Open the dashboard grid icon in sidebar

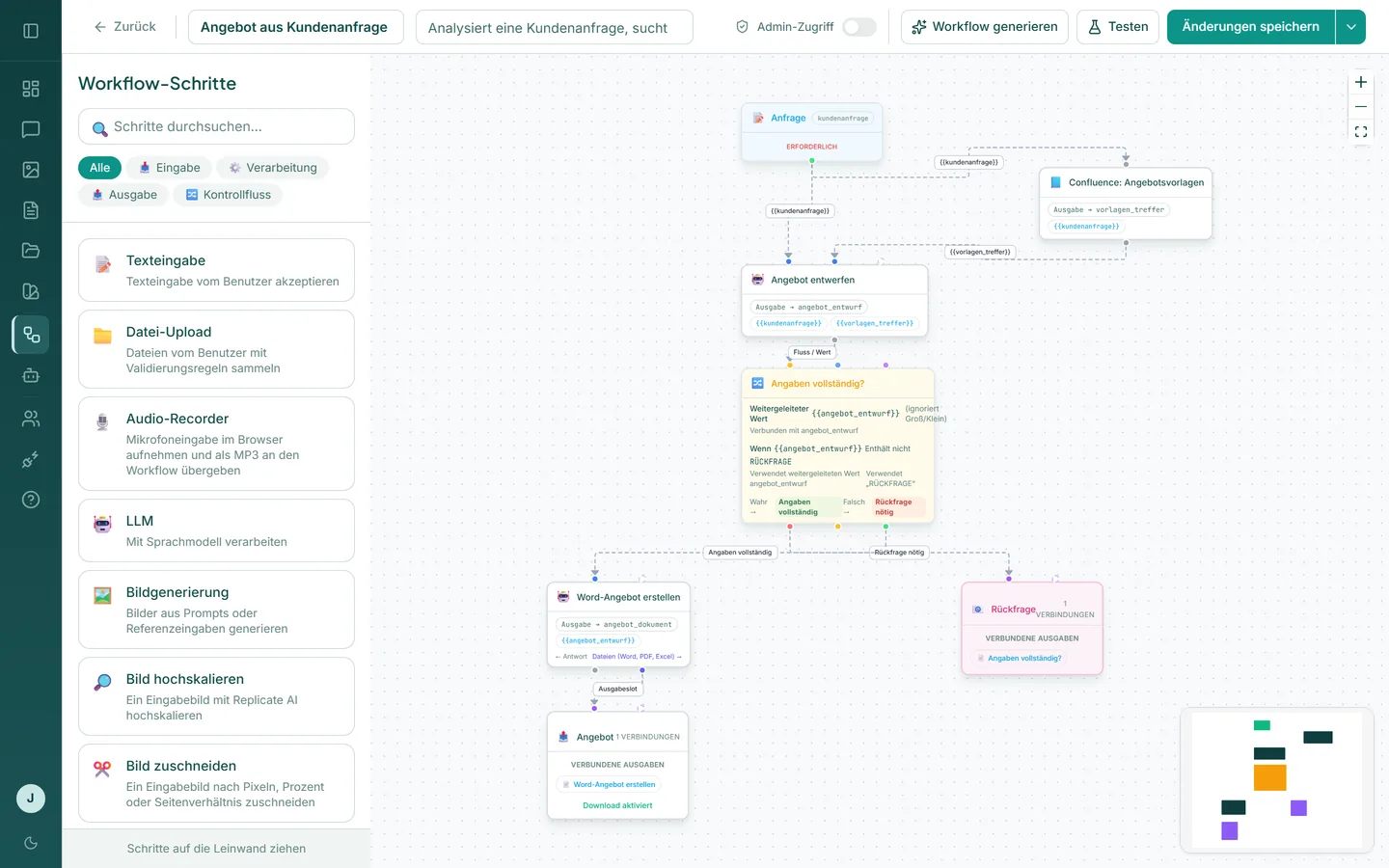pyautogui.click(x=31, y=89)
